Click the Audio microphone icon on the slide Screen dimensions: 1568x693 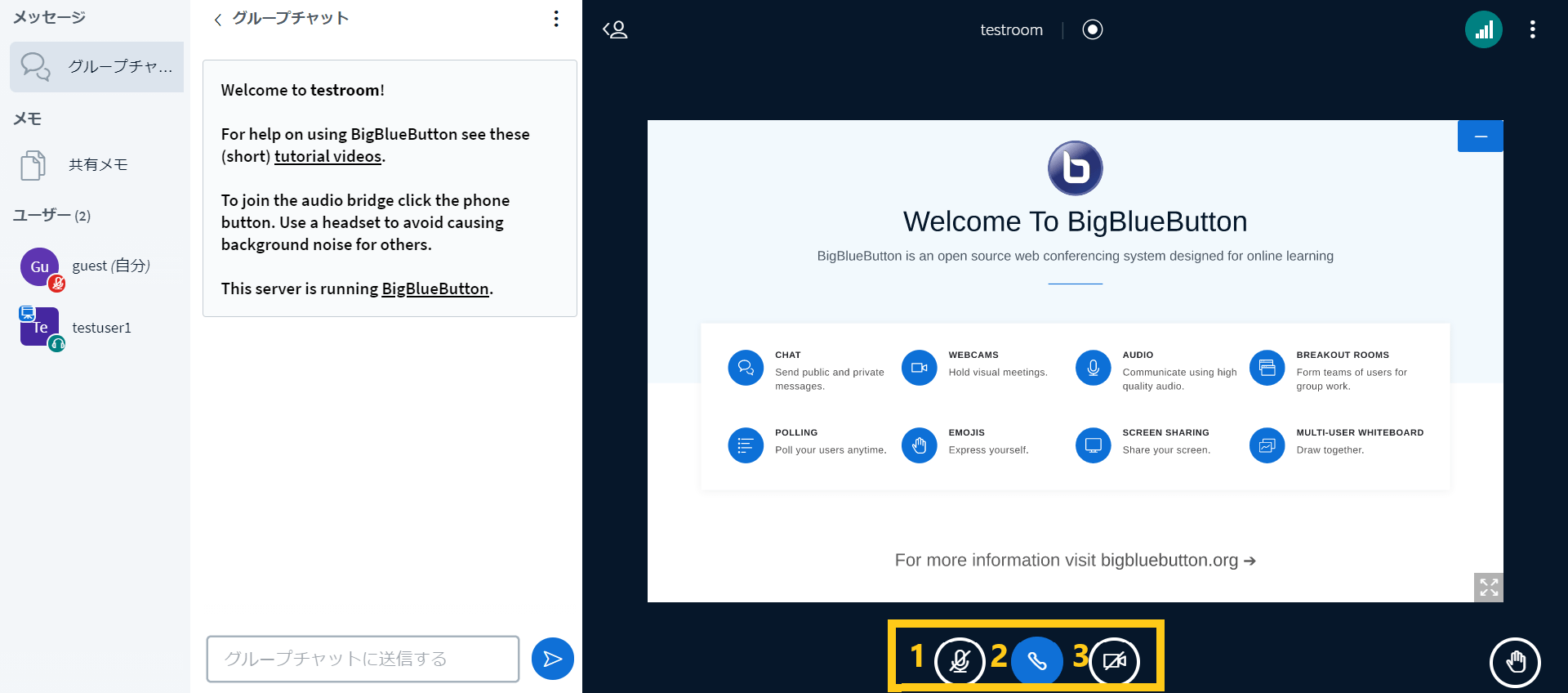coord(1093,368)
